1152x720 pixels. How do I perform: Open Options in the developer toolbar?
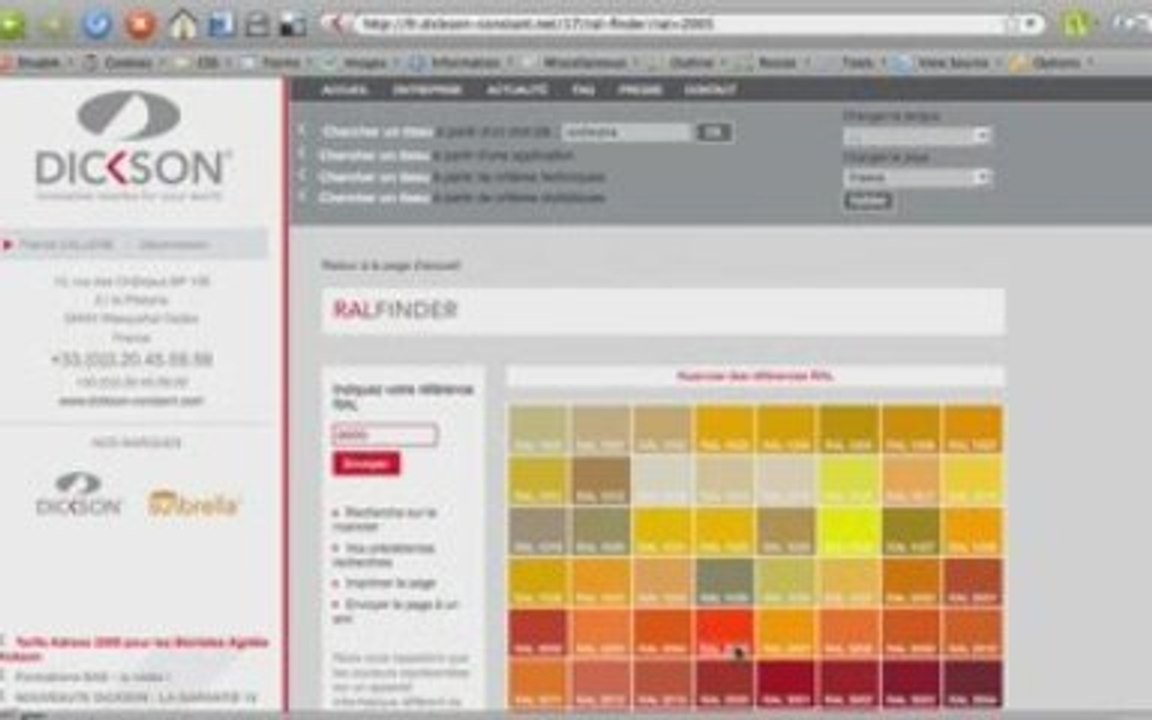[1051, 63]
